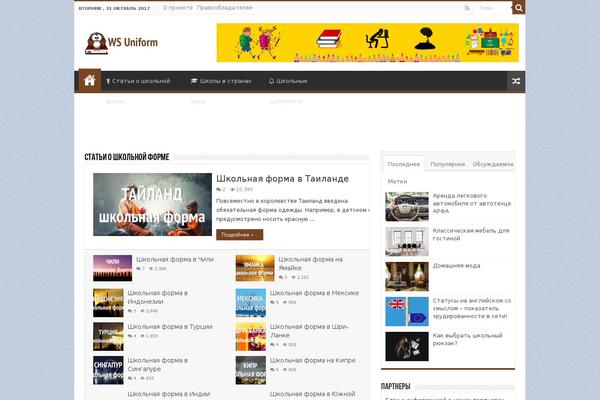Click the comments icon under Thailand article
The width and height of the screenshot is (600, 400).
pyautogui.click(x=218, y=189)
